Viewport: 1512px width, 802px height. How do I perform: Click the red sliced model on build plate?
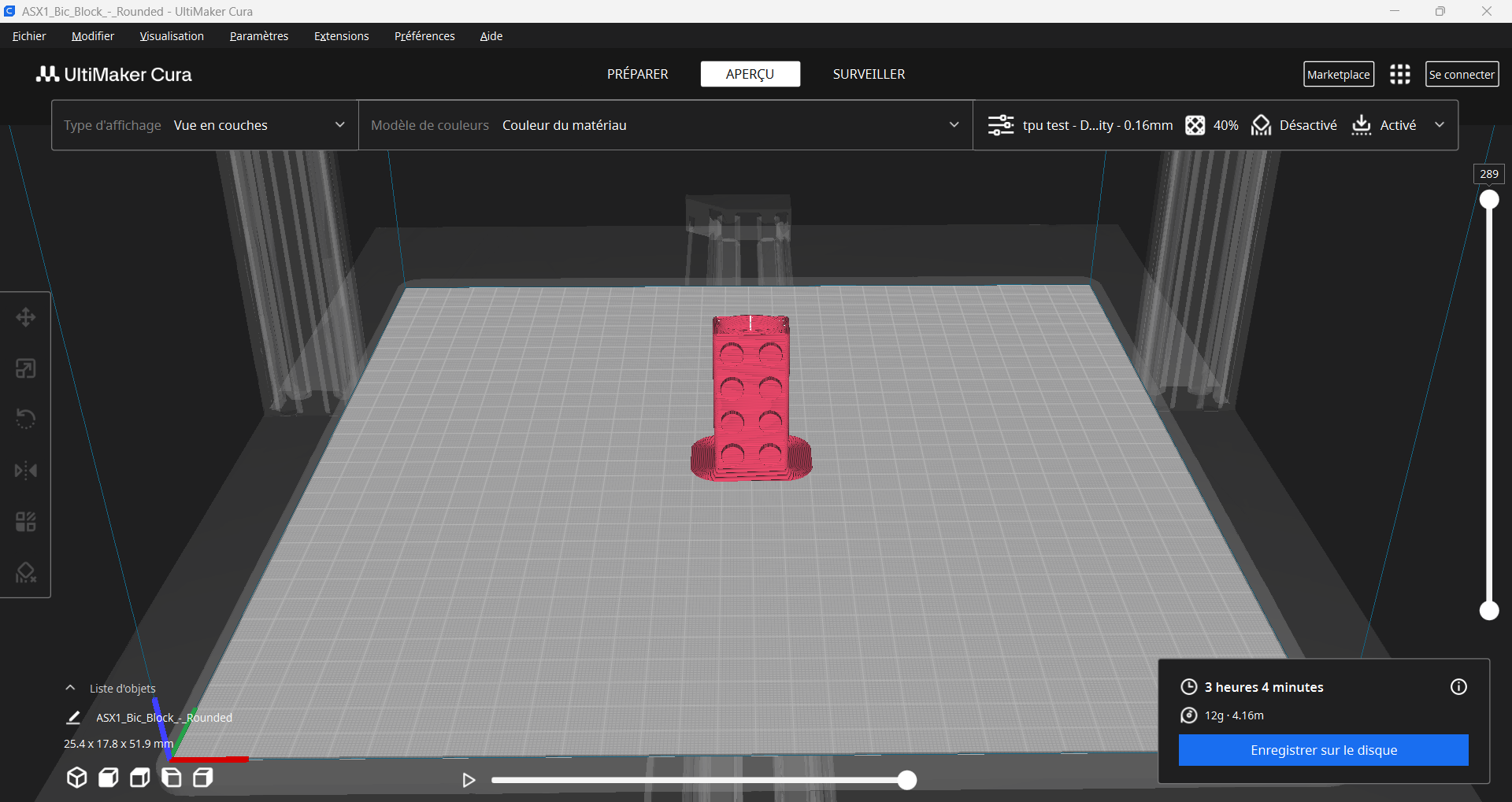click(x=751, y=397)
